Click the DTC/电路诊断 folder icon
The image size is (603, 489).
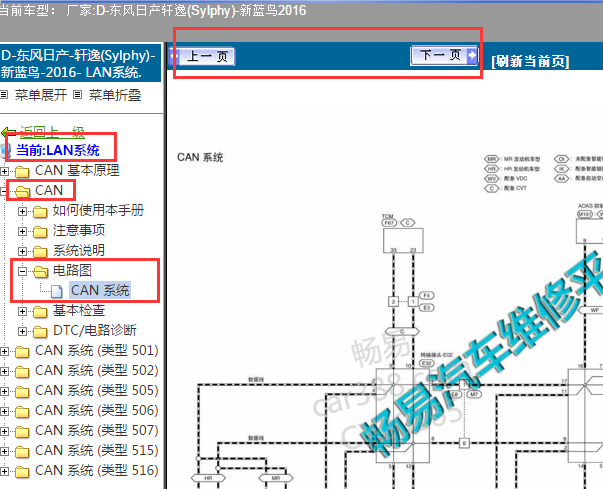pyautogui.click(x=40, y=331)
